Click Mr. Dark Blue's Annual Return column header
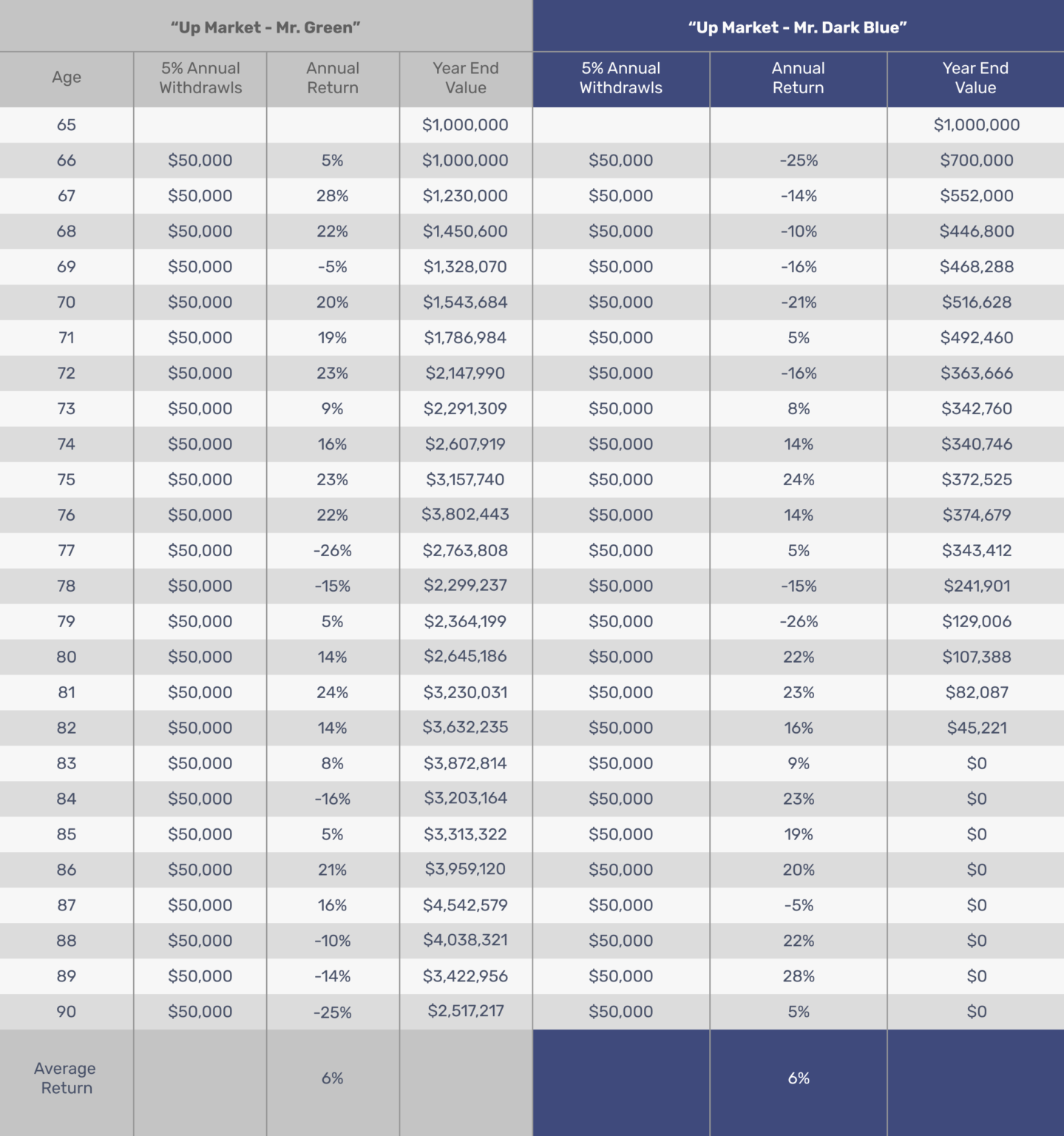The width and height of the screenshot is (1064, 1136). pos(799,78)
